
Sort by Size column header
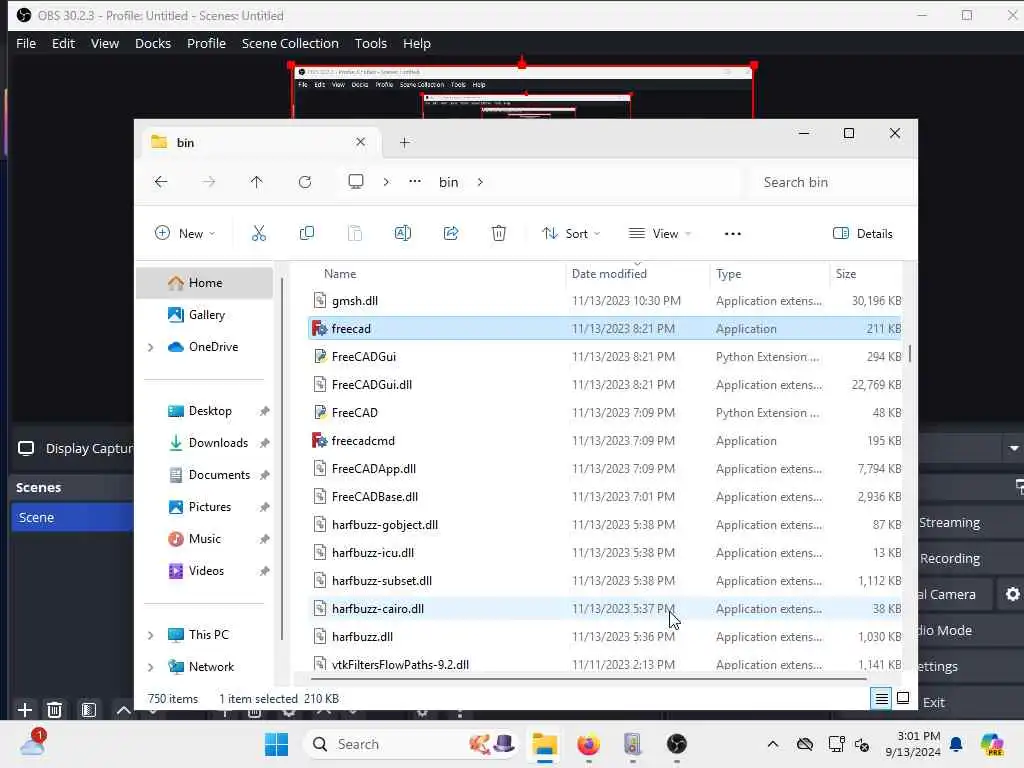846,274
